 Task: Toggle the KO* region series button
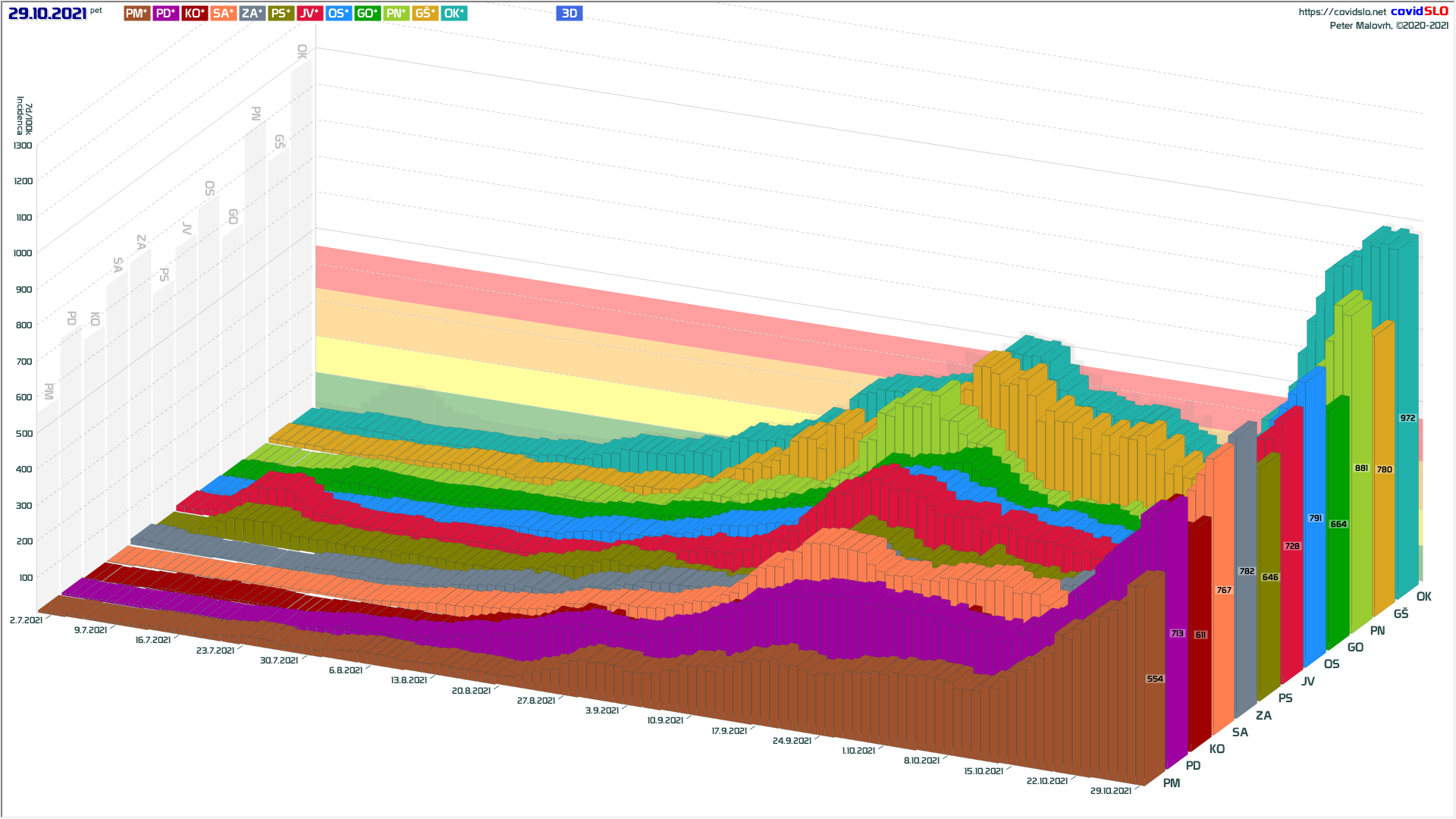tap(195, 14)
